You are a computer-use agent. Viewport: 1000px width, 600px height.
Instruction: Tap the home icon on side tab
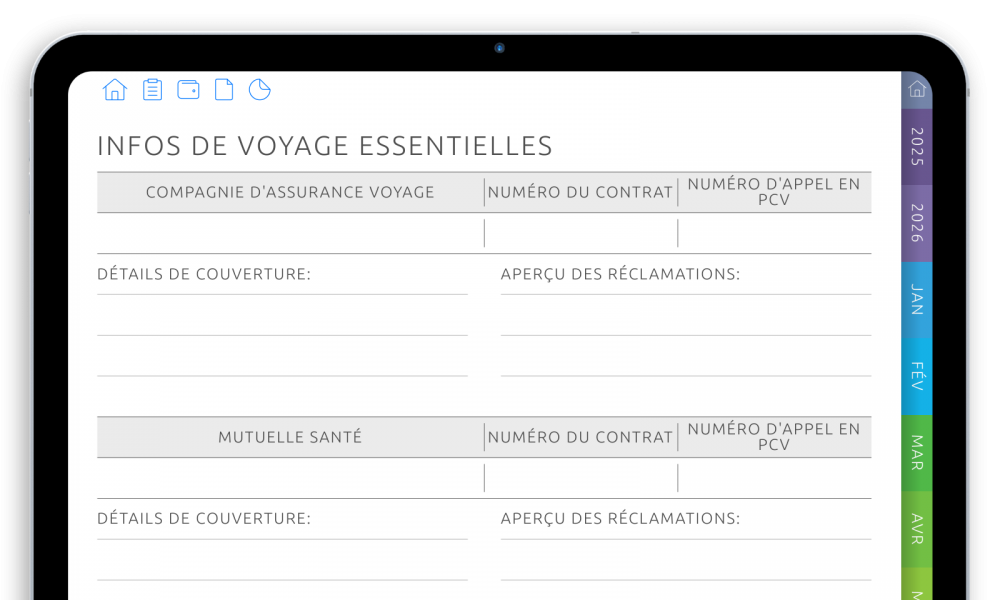tap(917, 89)
